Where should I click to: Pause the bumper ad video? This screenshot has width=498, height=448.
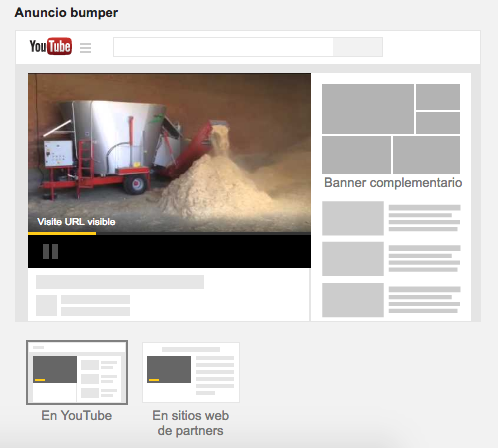[50, 251]
